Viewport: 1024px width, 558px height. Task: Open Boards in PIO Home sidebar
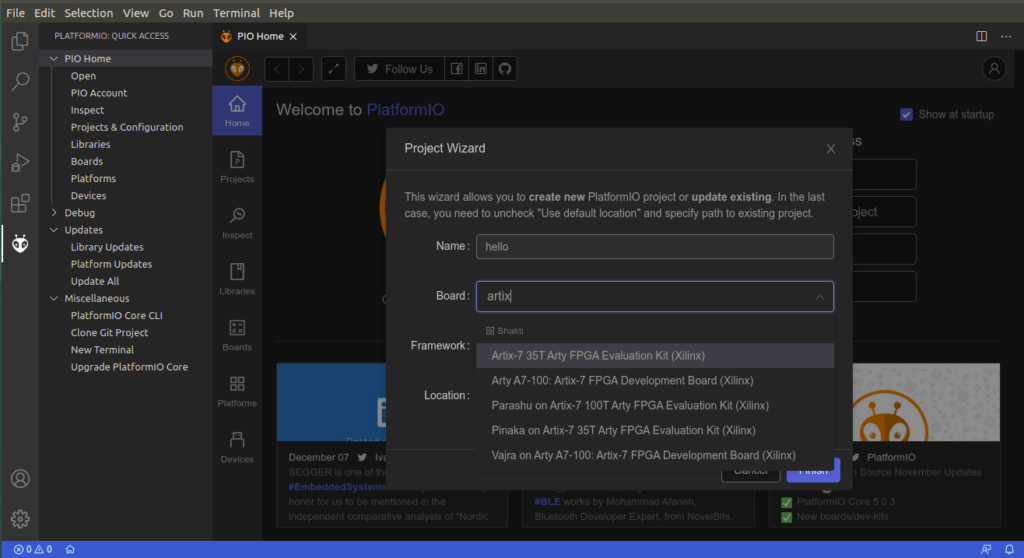237,336
